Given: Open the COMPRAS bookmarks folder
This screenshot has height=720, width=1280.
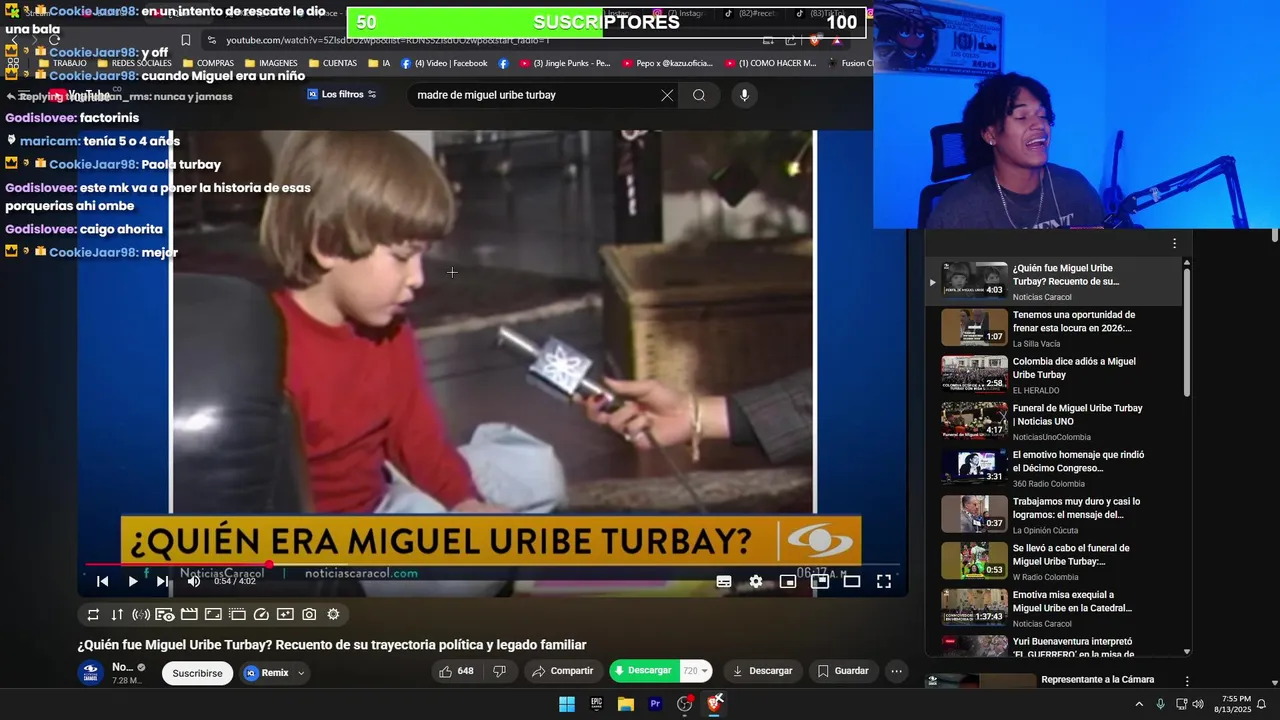Looking at the screenshot, I should 208,63.
